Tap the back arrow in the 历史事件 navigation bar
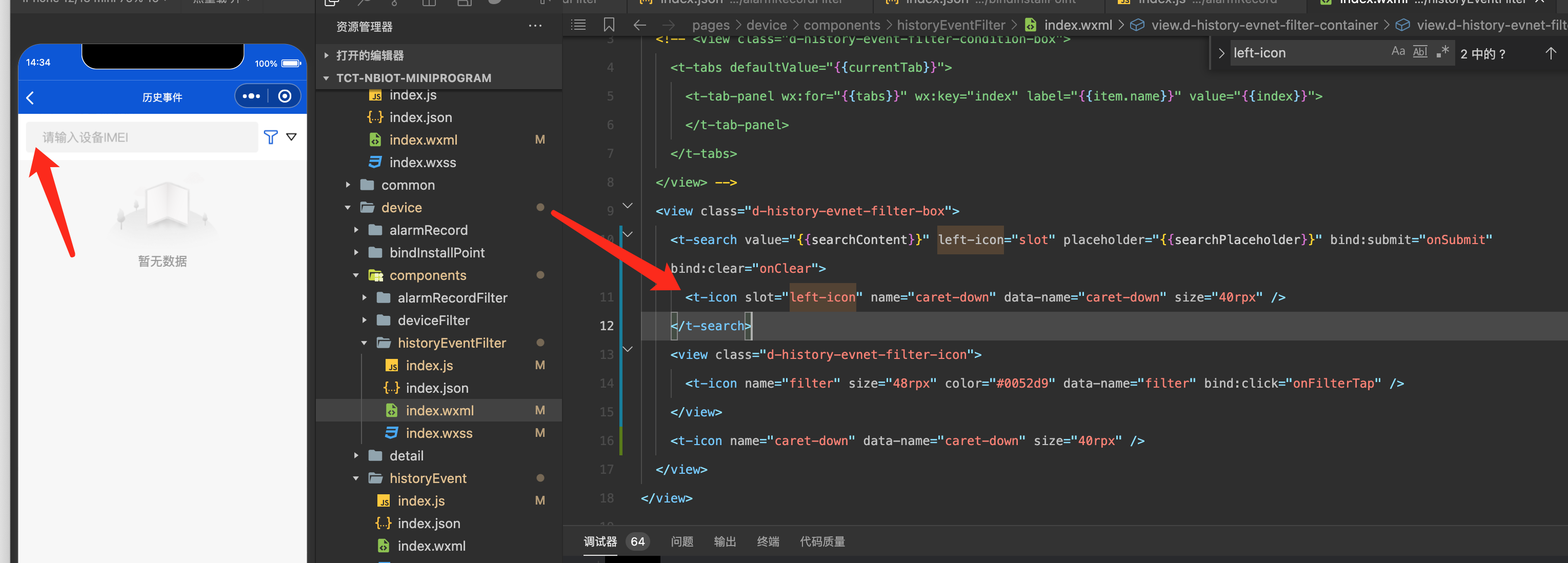This screenshot has height=563, width=1568. [x=30, y=97]
